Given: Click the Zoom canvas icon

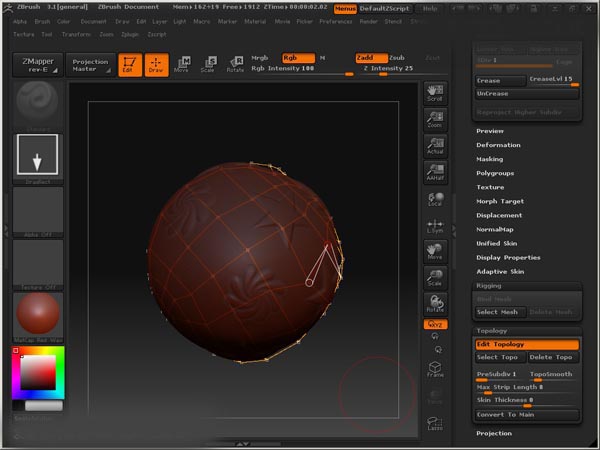Looking at the screenshot, I should [435, 120].
